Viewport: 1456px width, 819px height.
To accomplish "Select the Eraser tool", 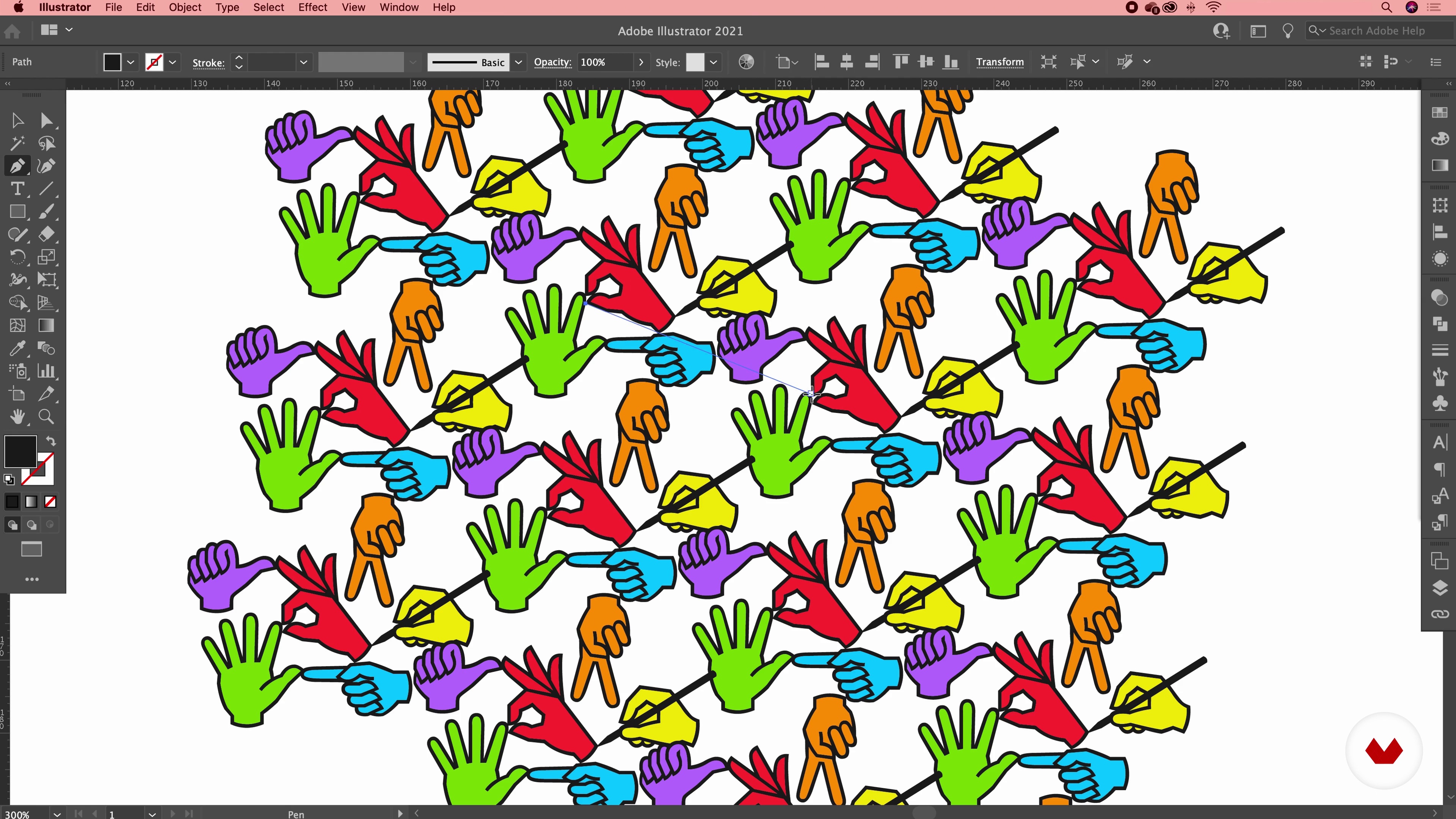I will coord(46,234).
